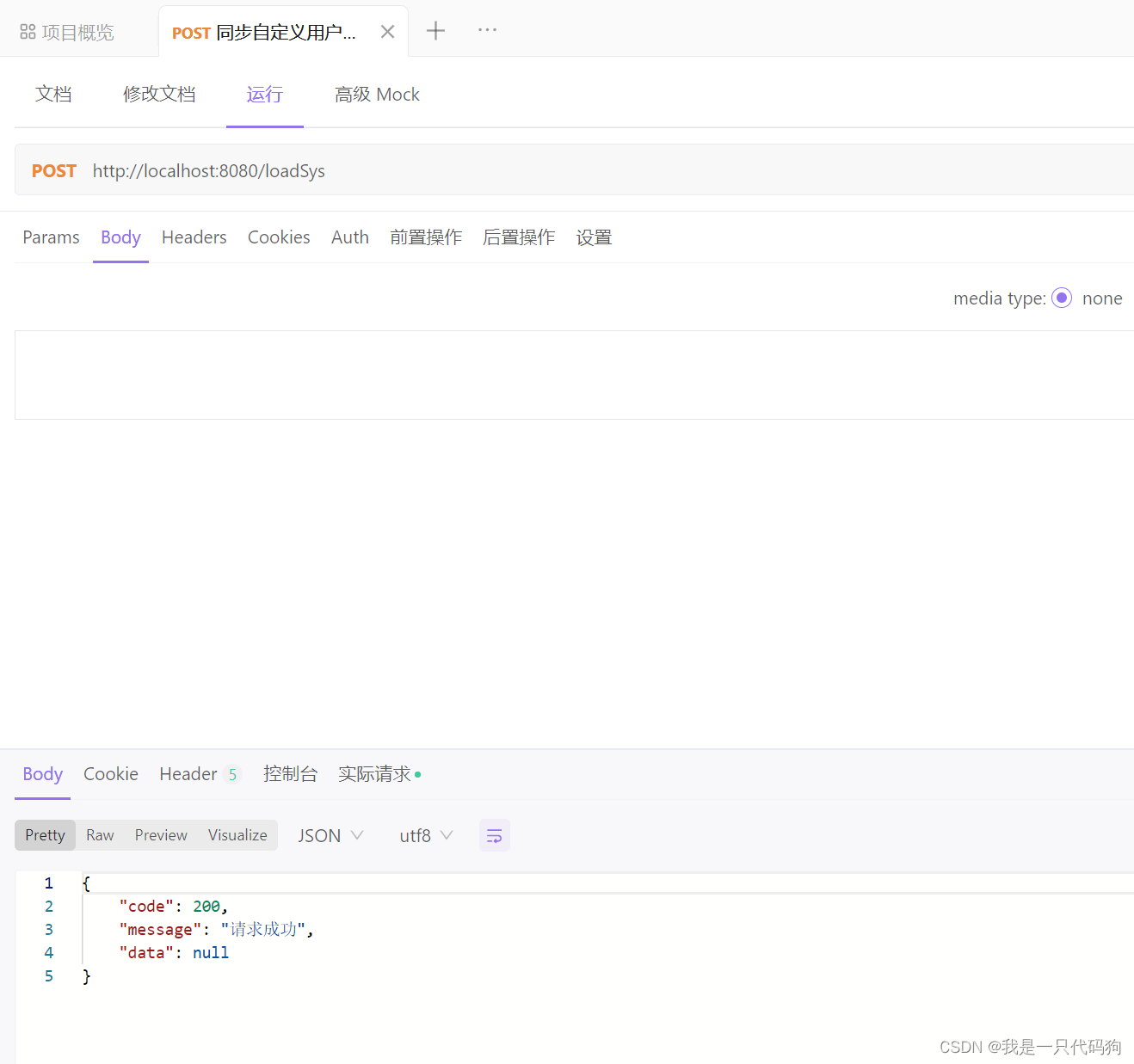Toggle word wrap in response viewer

494,834
